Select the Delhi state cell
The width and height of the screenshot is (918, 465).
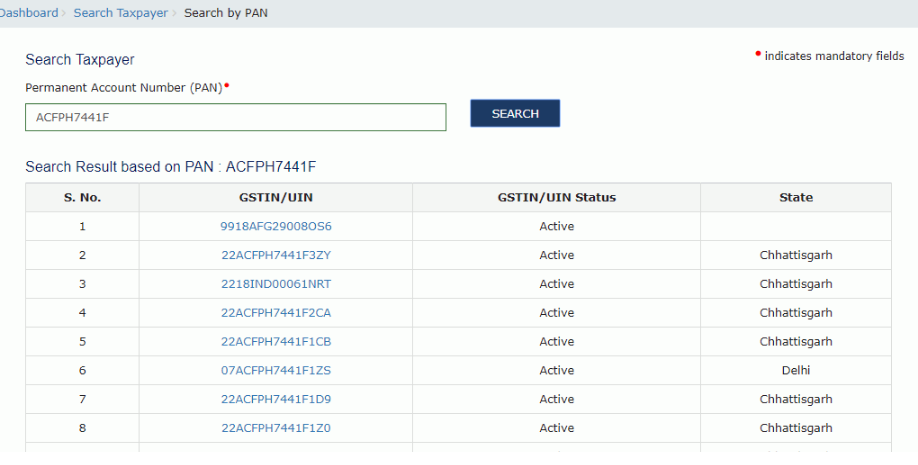coord(795,370)
